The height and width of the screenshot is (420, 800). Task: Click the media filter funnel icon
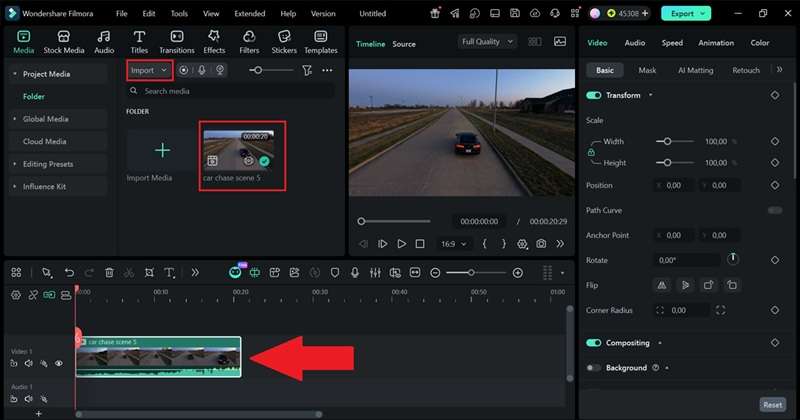307,70
